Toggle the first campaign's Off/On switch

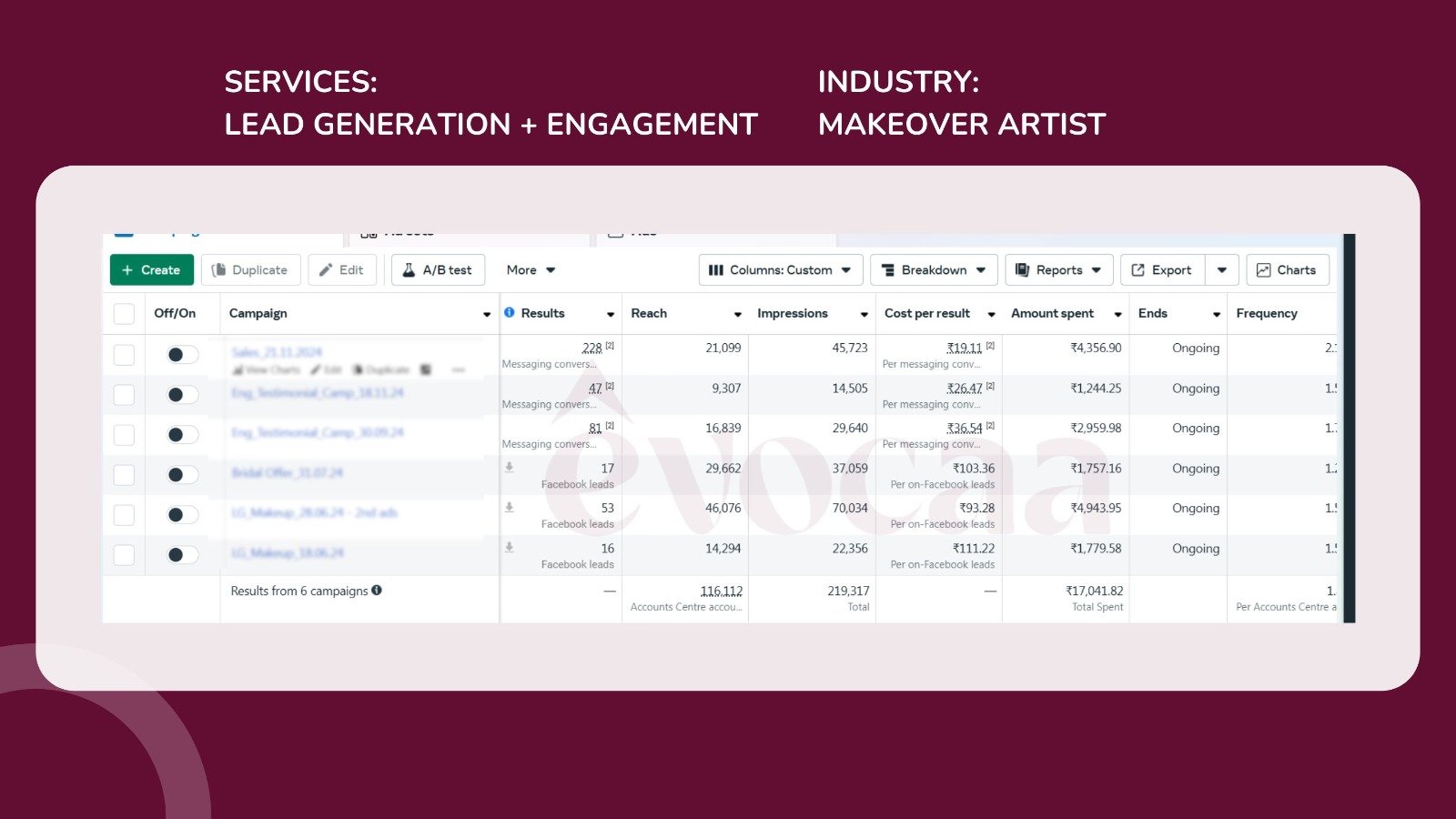pyautogui.click(x=182, y=355)
